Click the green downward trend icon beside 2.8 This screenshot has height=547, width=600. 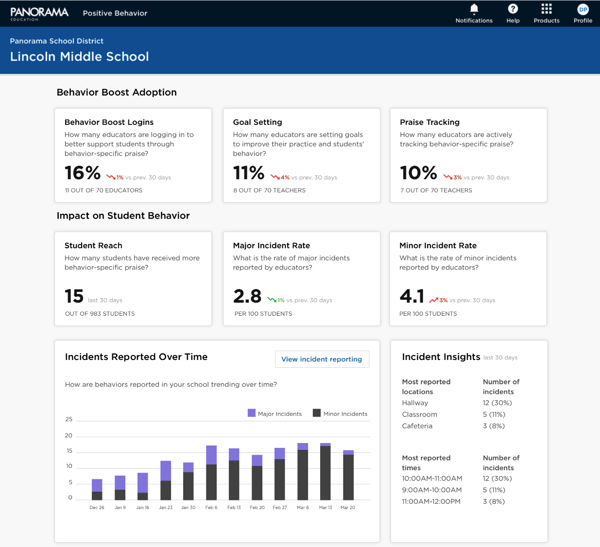tap(272, 300)
